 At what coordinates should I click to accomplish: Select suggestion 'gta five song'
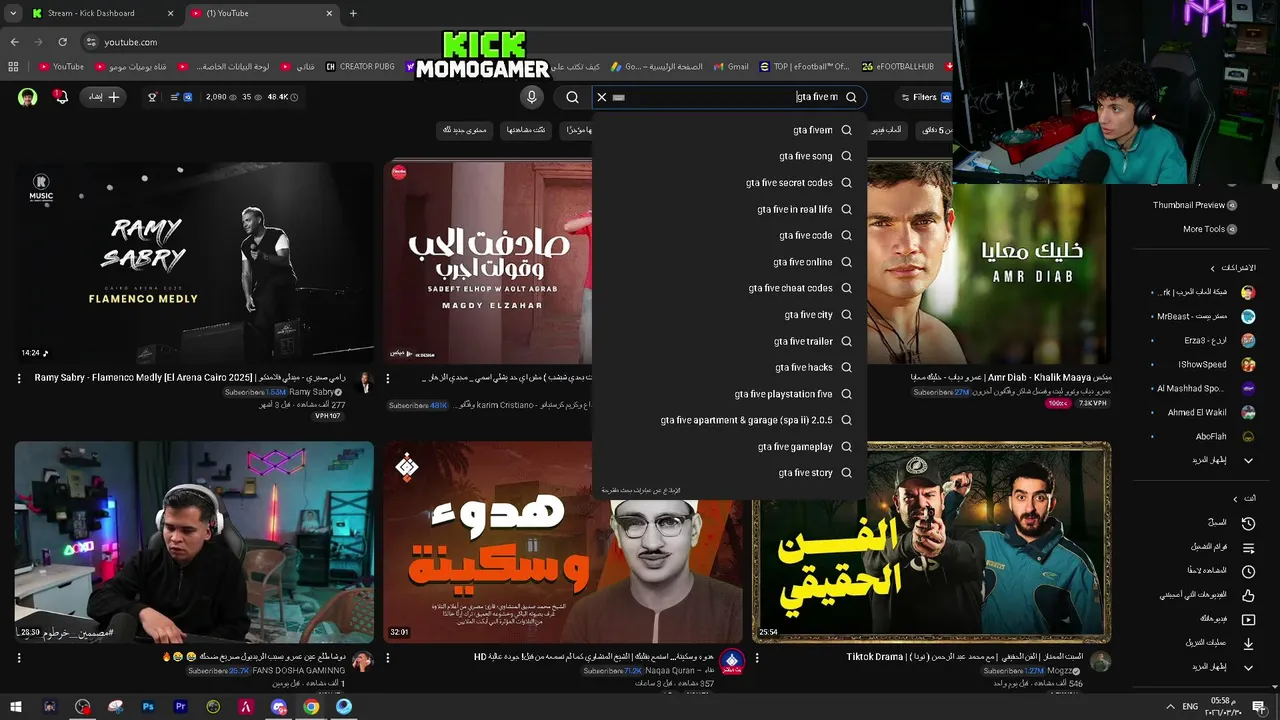(x=728, y=156)
